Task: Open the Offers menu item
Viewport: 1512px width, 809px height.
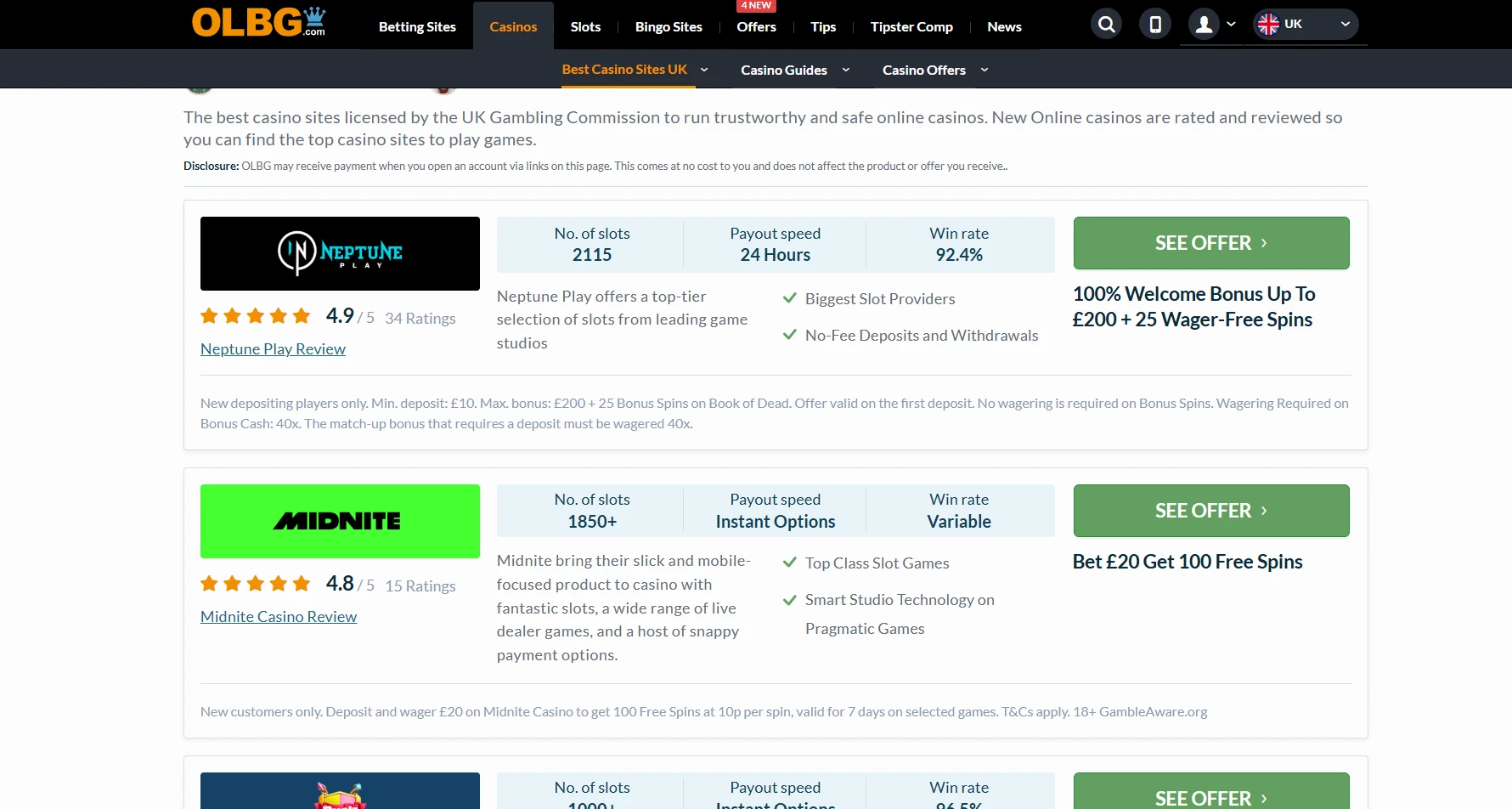Action: click(x=756, y=27)
